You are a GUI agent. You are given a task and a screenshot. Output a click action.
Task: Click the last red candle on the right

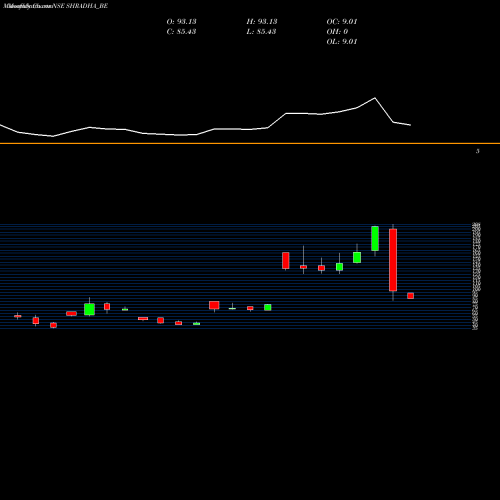coord(411,296)
